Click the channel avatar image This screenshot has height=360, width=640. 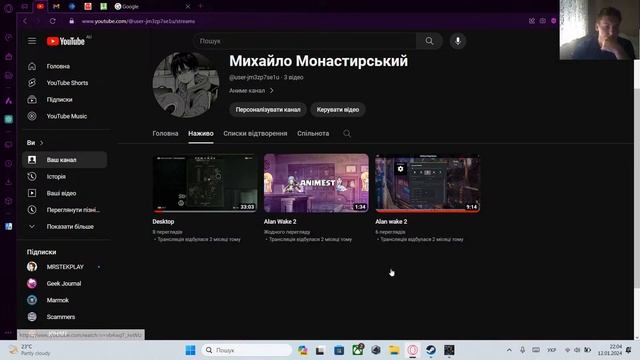(186, 85)
